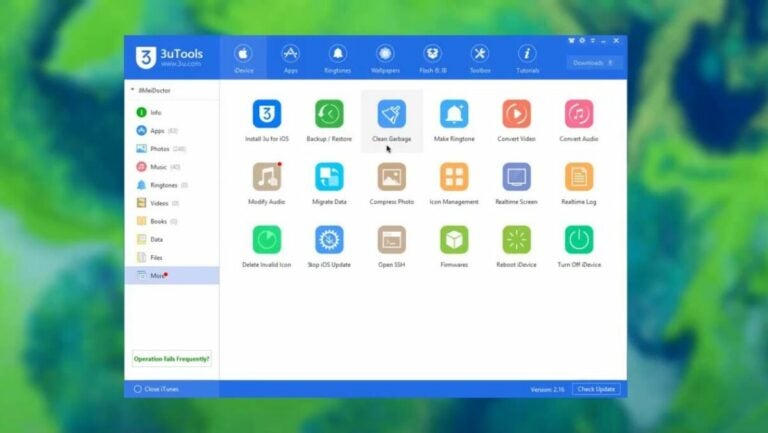Select Ringtones in the sidebar
Screen dimensions: 768x433
(171, 185)
